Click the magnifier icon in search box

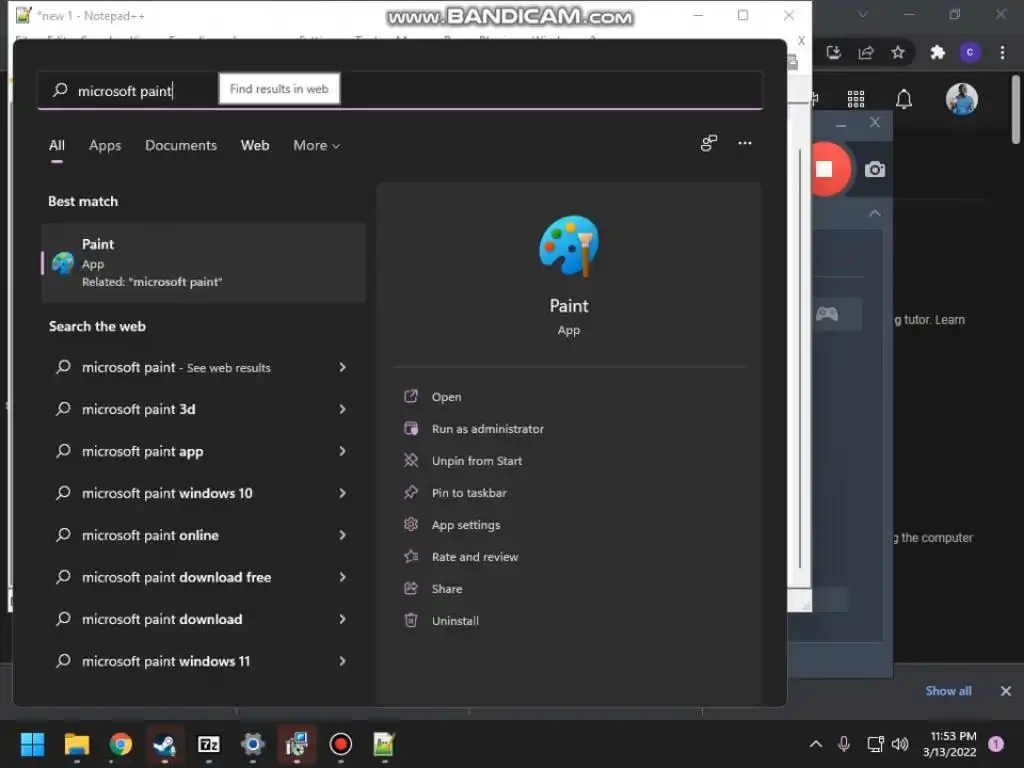(x=60, y=90)
